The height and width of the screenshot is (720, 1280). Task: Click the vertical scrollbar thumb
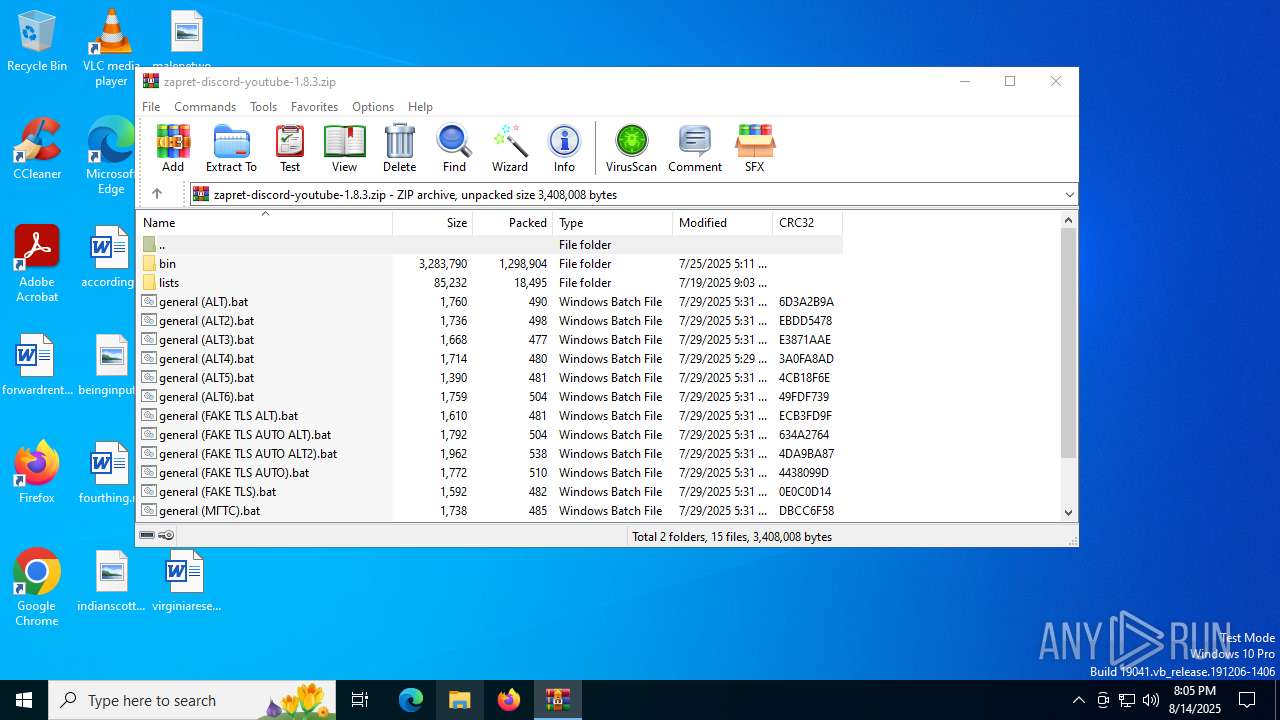1068,343
